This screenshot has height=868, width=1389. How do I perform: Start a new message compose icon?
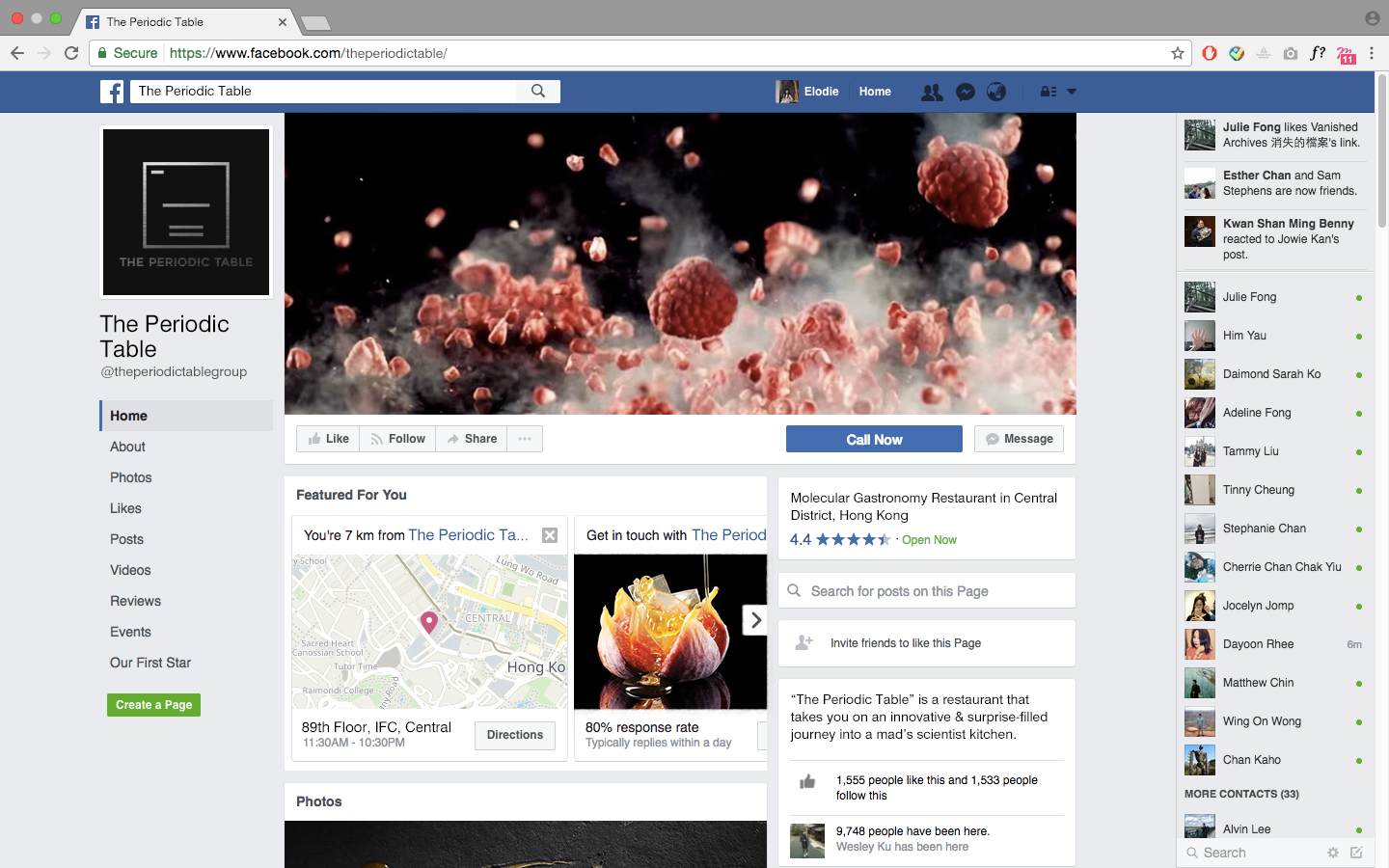(x=1356, y=853)
